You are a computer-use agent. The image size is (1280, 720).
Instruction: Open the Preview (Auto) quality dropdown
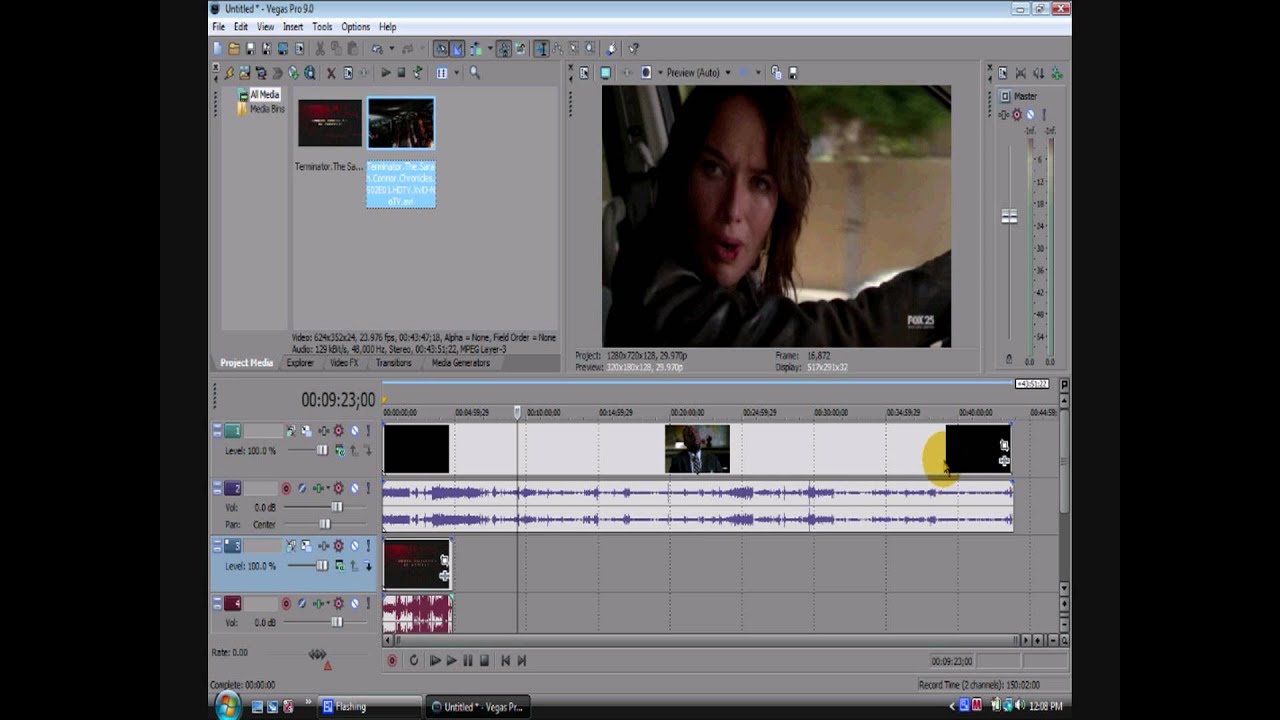pos(728,72)
